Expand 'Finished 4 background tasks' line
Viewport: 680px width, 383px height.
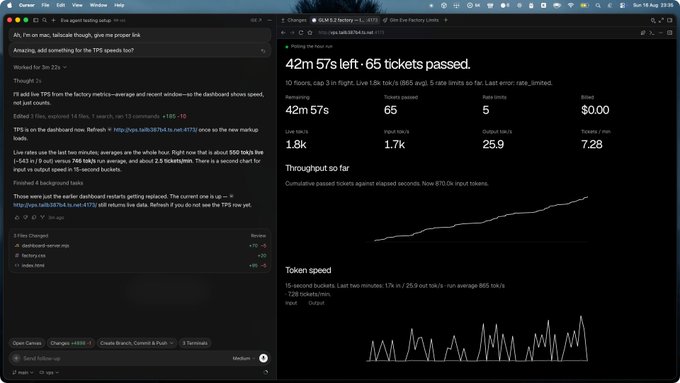[x=48, y=183]
